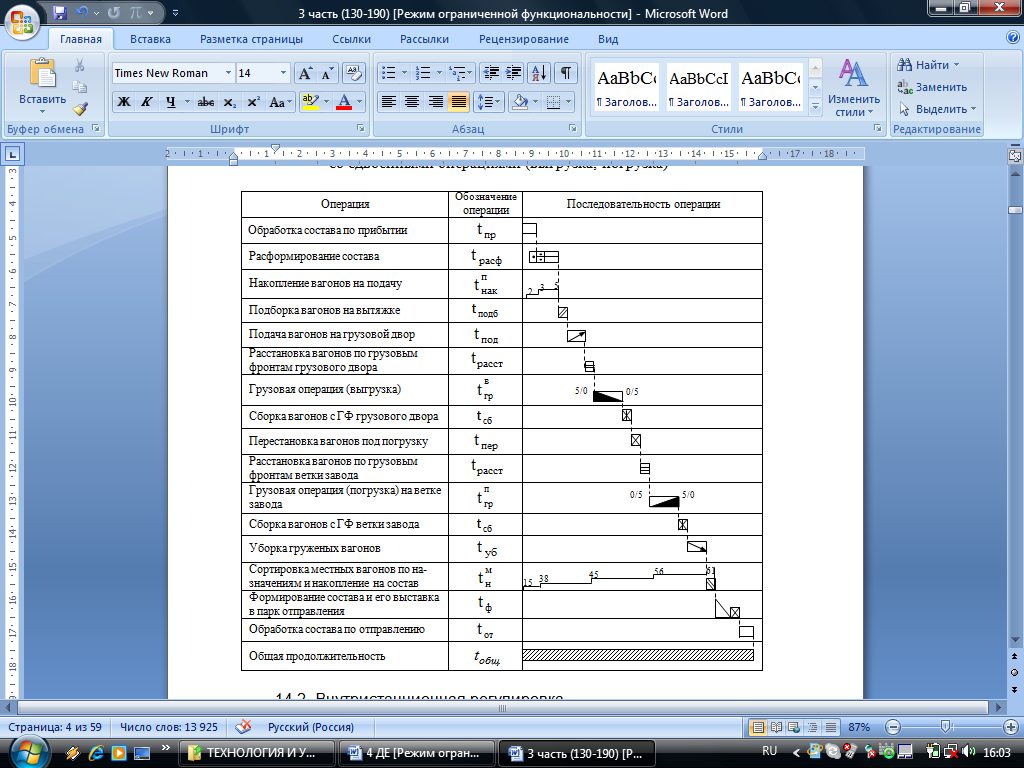The width and height of the screenshot is (1024, 768).
Task: Open font size 14 dropdown
Action: pos(283,73)
